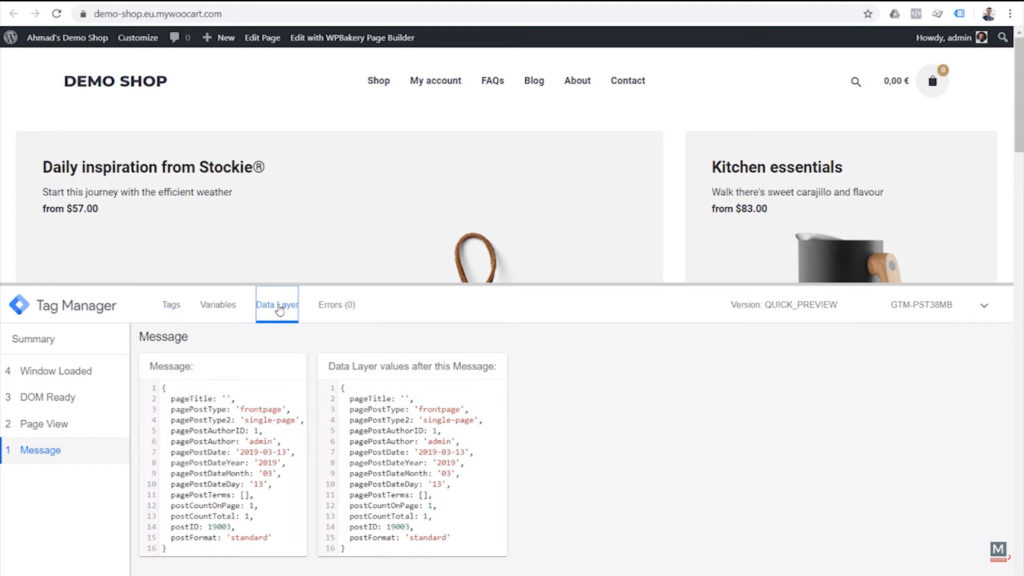Click the shop's search magnifier icon
1024x576 pixels.
tap(855, 81)
